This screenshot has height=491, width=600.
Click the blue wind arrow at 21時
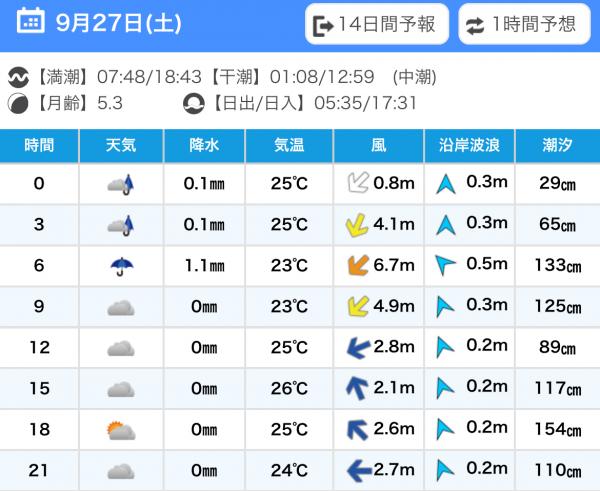coord(353,470)
